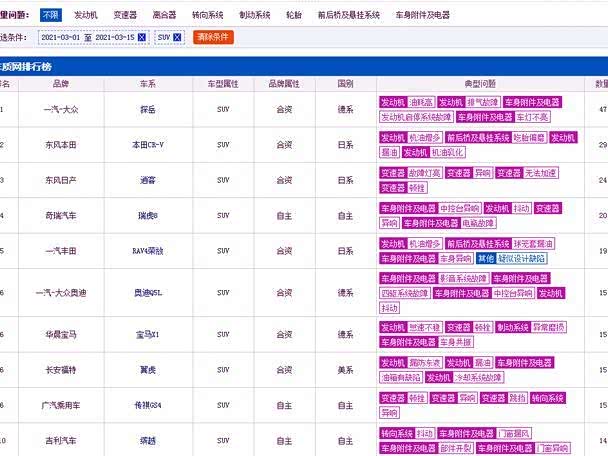Image resolution: width=608 pixels, height=456 pixels.
Task: Open the 一汽-大众 brand link
Action: click(x=61, y=109)
